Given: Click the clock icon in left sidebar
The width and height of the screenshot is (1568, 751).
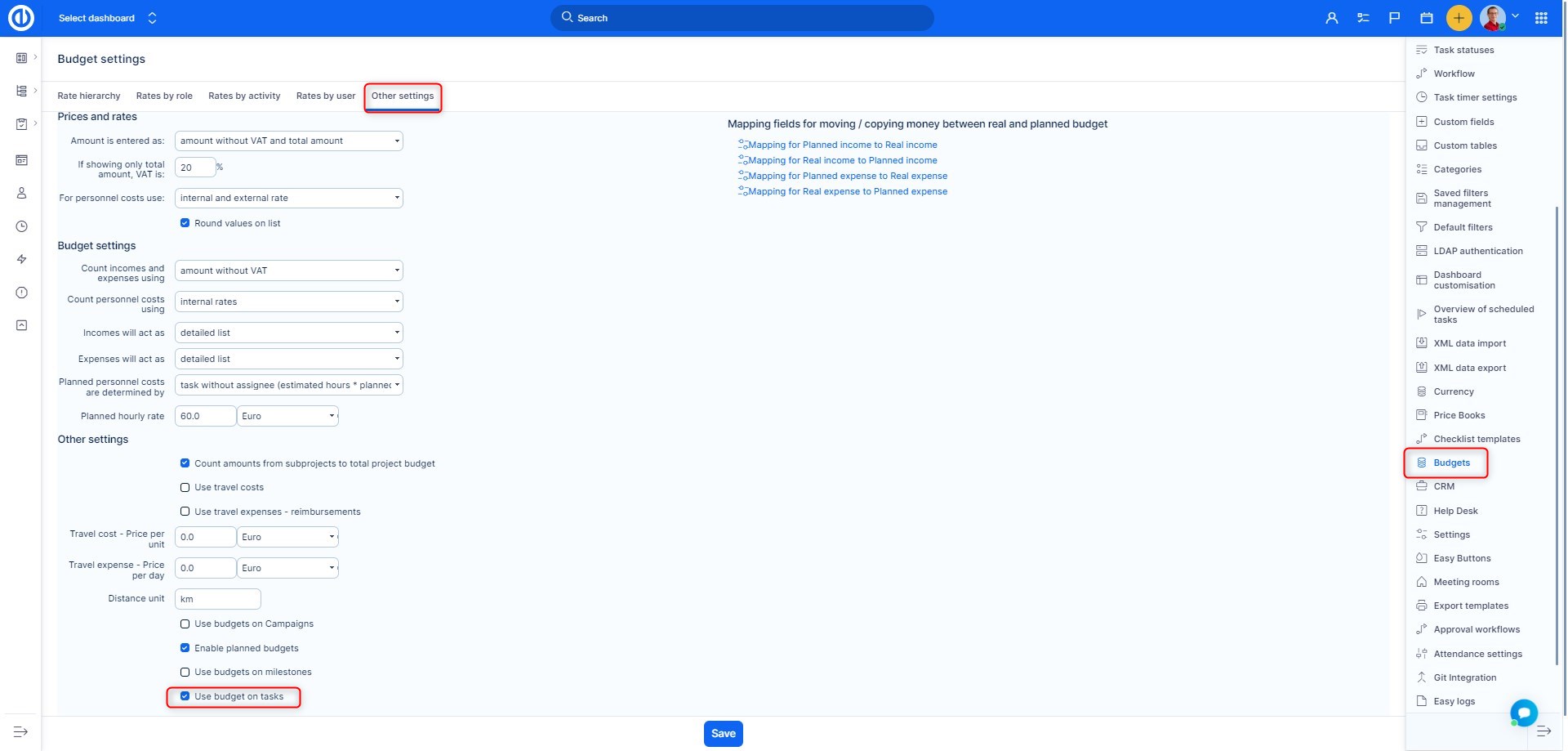Looking at the screenshot, I should click(22, 226).
